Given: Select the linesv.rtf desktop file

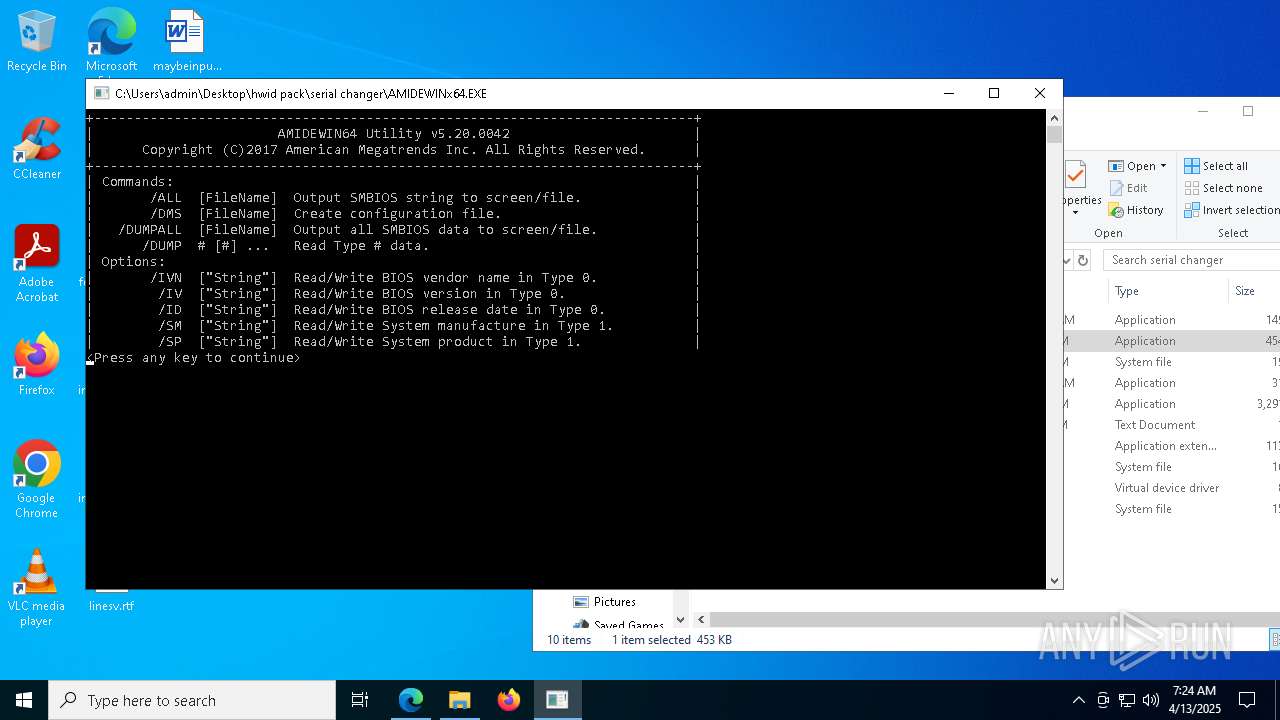Looking at the screenshot, I should pos(111,605).
